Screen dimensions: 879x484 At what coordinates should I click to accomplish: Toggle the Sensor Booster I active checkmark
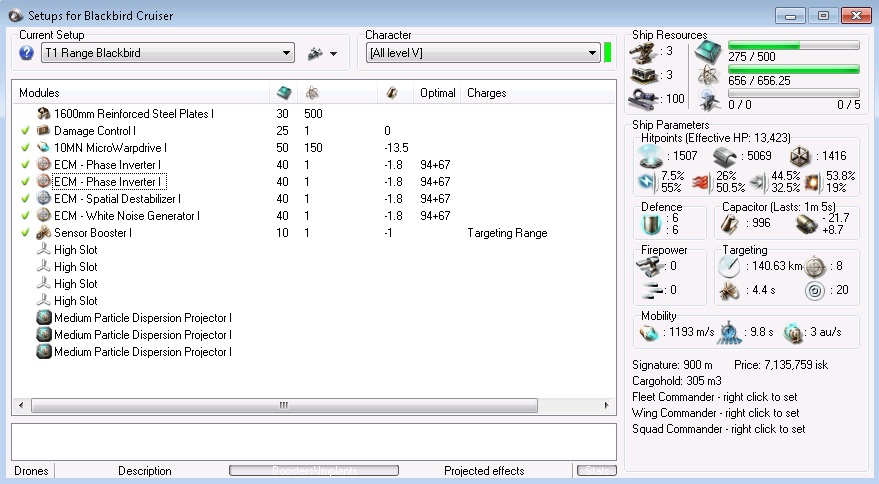coord(25,233)
